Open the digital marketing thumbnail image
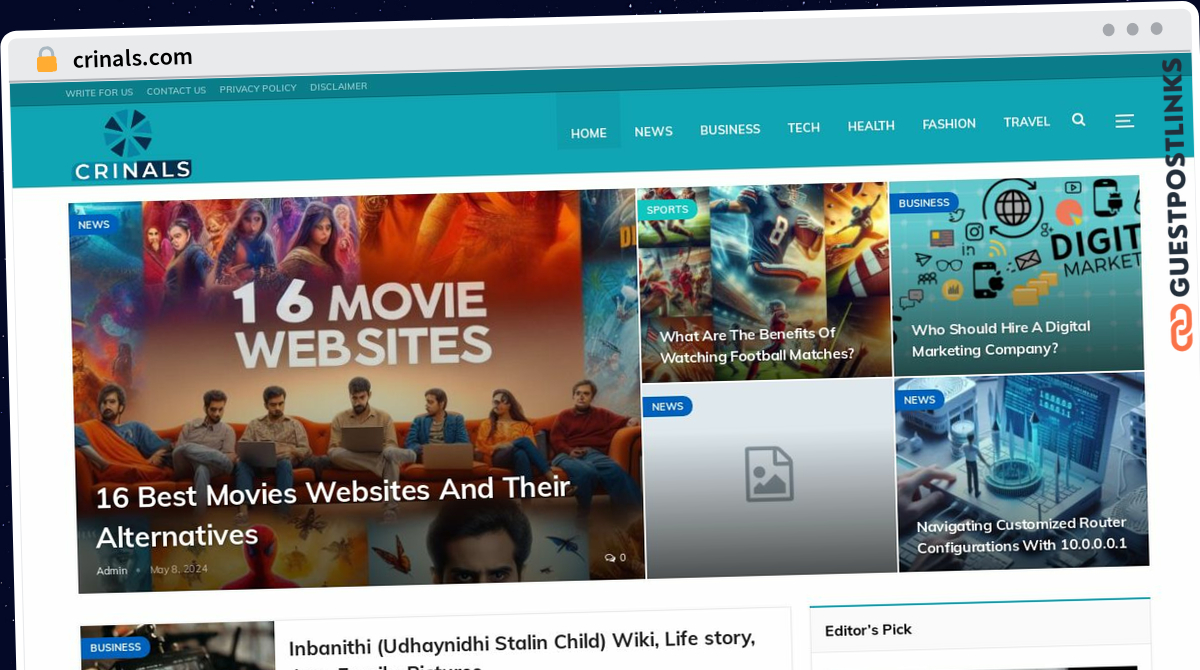1200x670 pixels. tap(1016, 275)
